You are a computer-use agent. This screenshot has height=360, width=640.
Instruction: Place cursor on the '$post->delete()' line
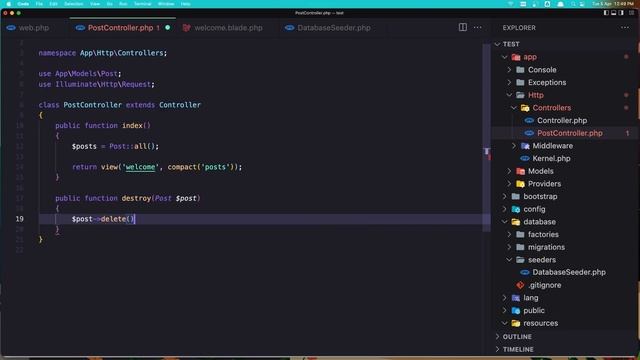pyautogui.click(x=261, y=219)
